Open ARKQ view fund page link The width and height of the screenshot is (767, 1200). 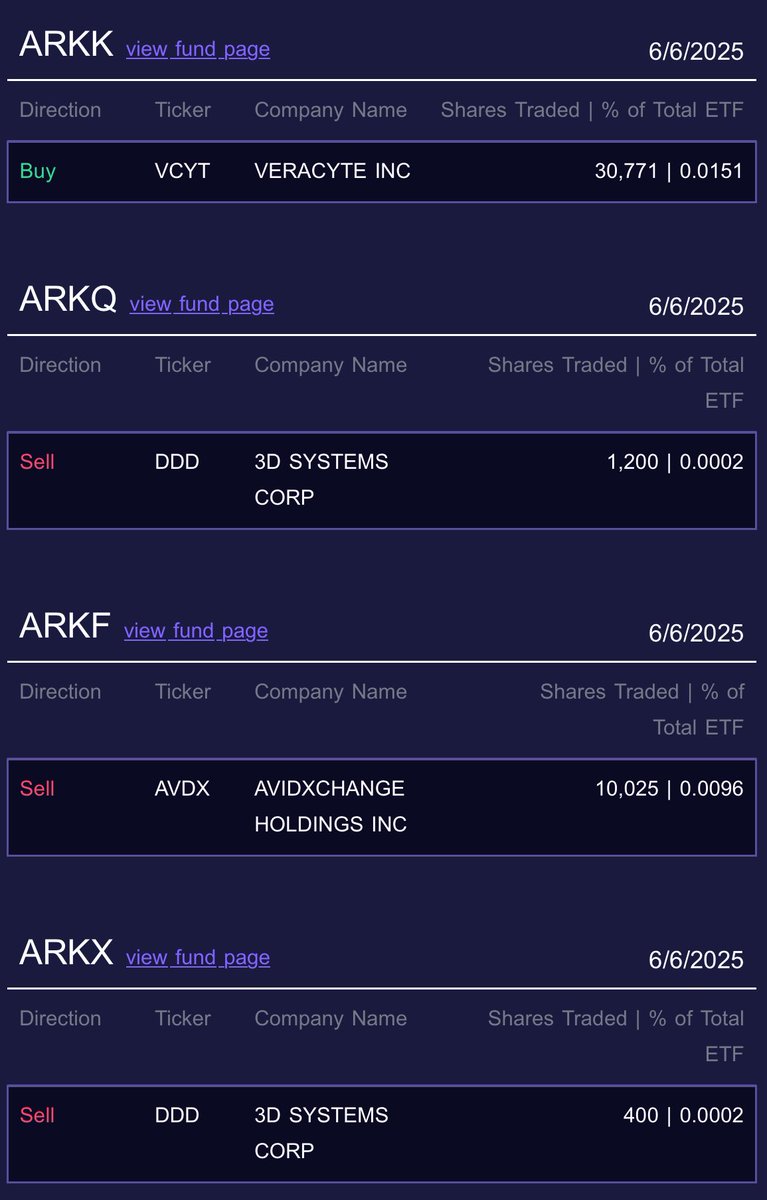tap(202, 304)
